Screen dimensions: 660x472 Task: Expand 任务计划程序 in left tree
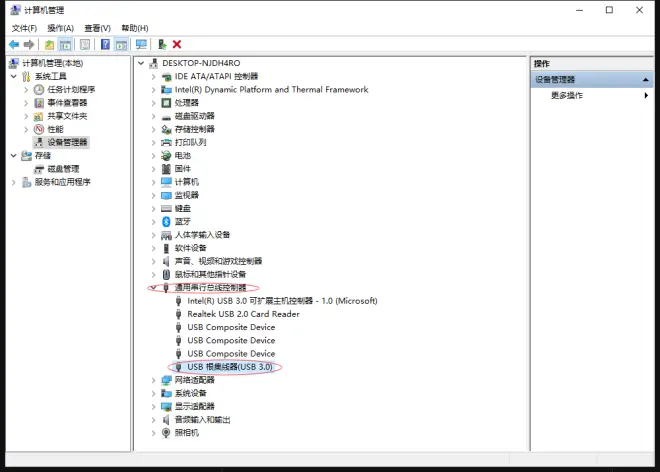point(26,90)
